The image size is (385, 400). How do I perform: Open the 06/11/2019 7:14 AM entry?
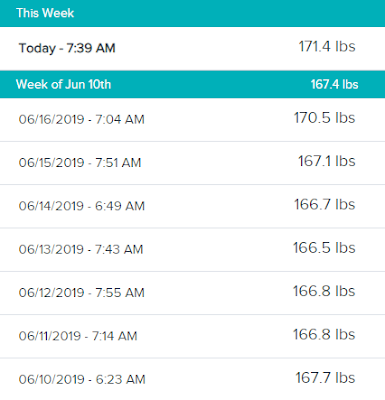tap(192, 336)
